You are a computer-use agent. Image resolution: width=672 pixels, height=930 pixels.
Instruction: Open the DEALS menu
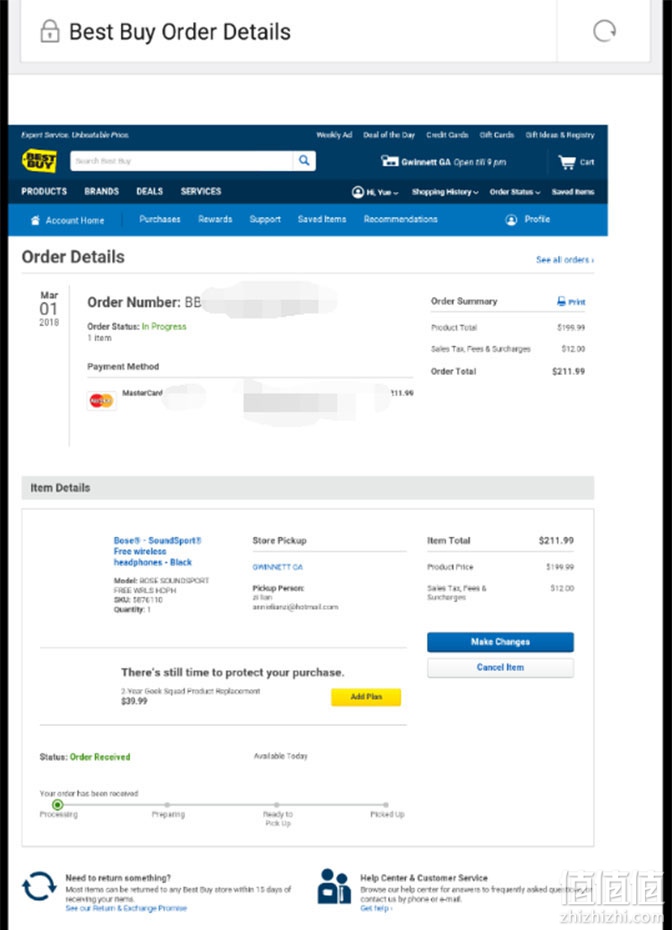pos(149,191)
